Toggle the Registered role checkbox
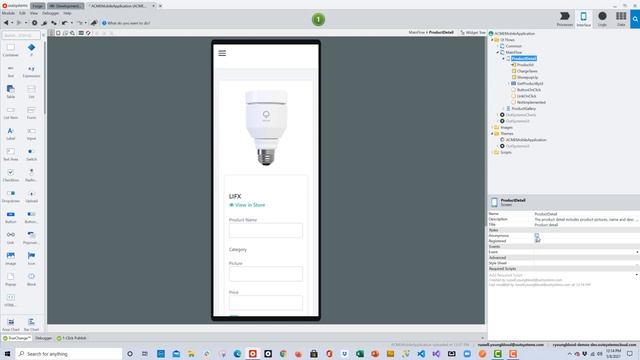Screen dimensions: 640x360 click(537, 241)
